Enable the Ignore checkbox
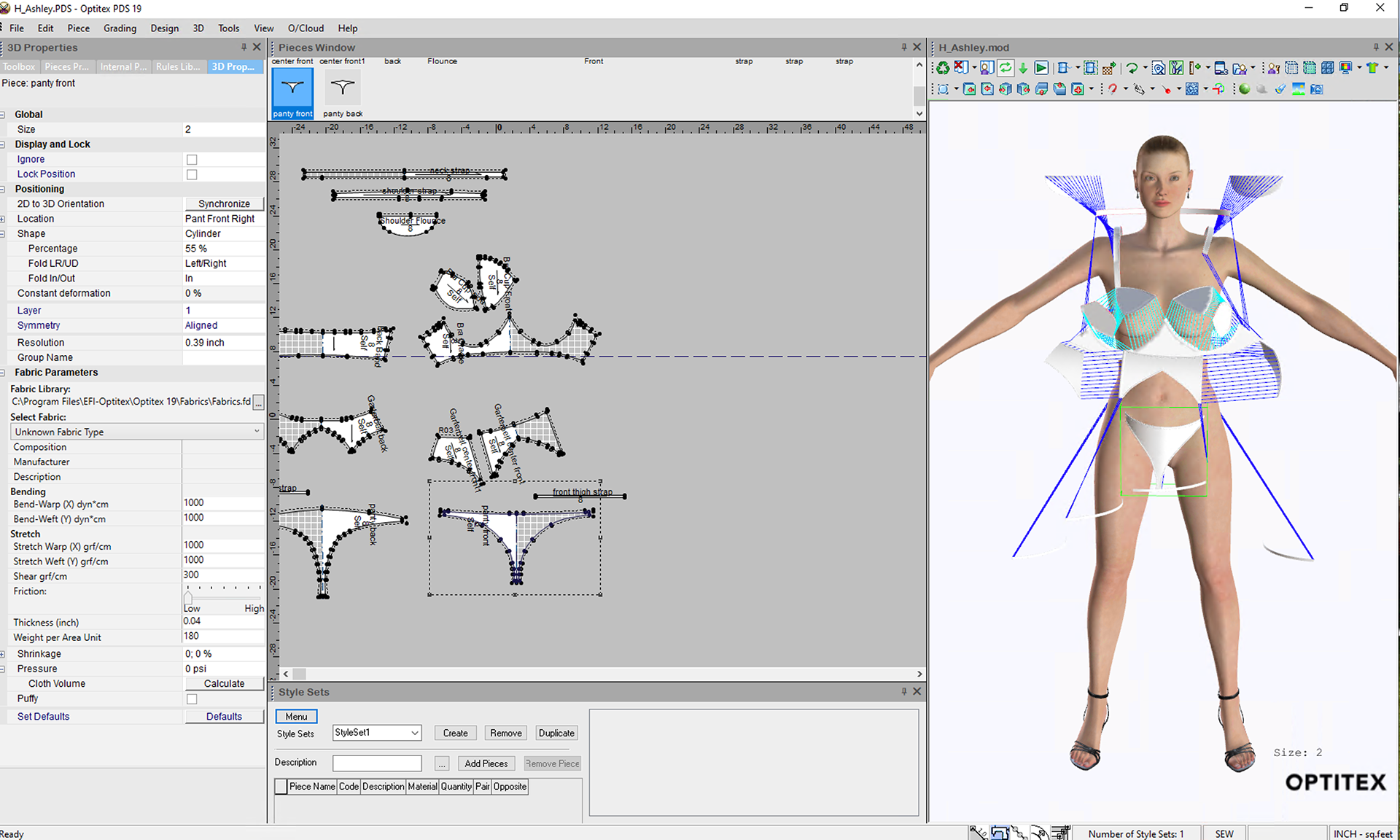This screenshot has width=1400, height=840. [x=192, y=160]
